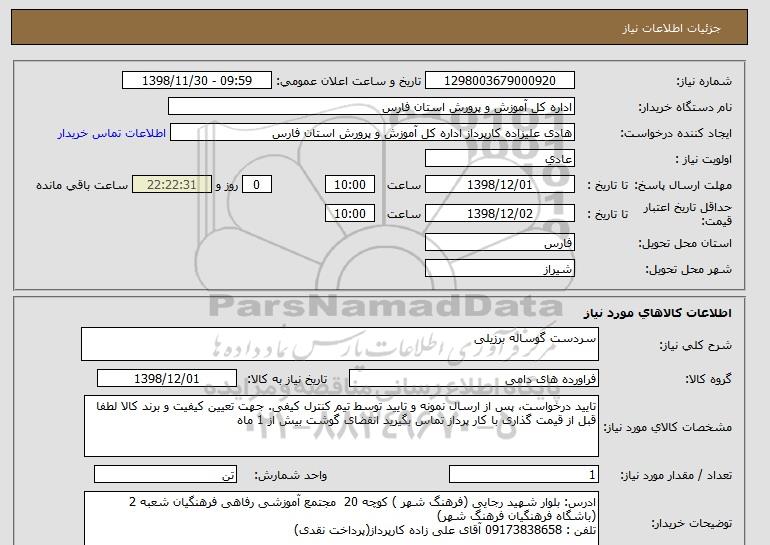770x545 pixels.
Task: Click the text ساعت باقی مانده
Action: tap(82, 185)
